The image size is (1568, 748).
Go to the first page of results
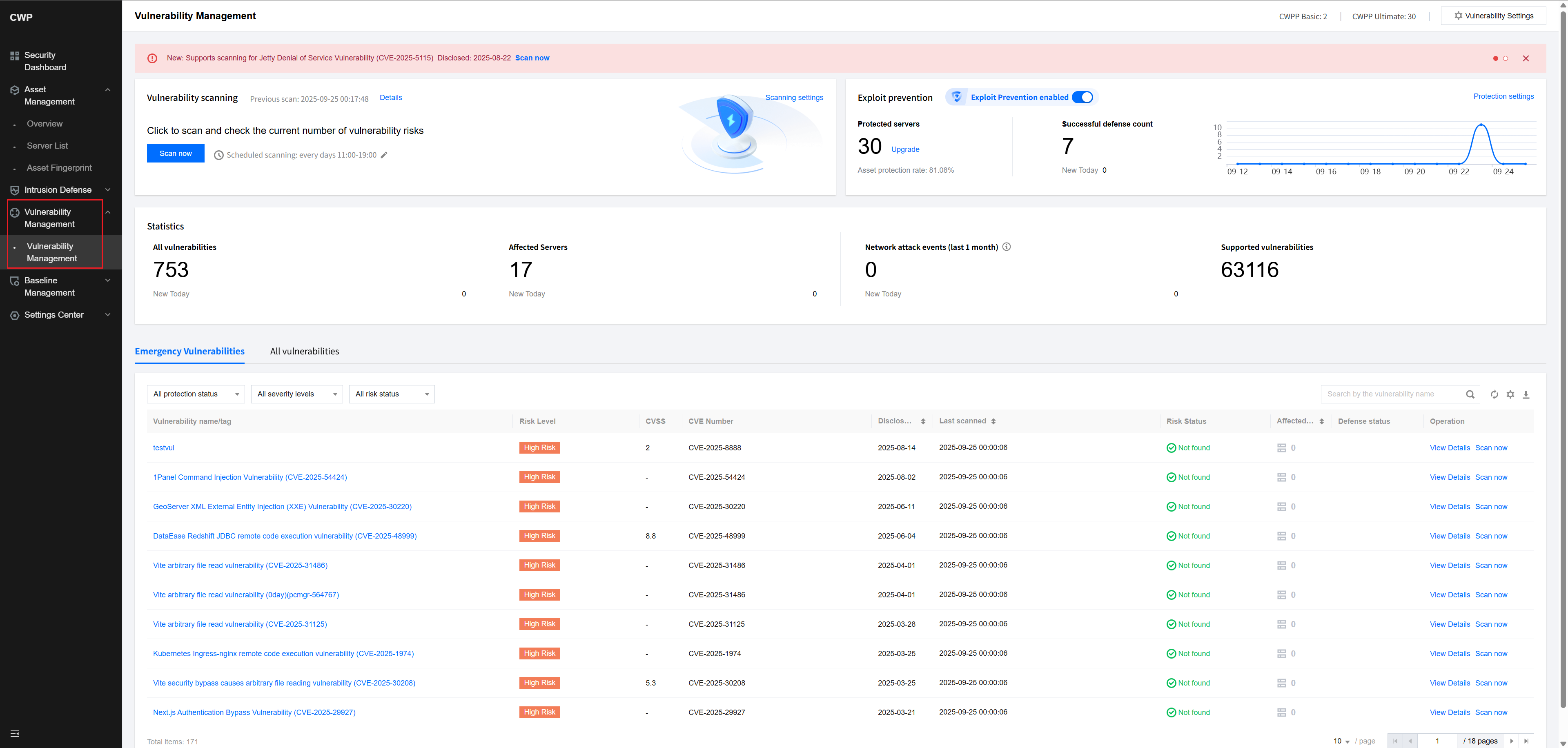tap(1395, 741)
